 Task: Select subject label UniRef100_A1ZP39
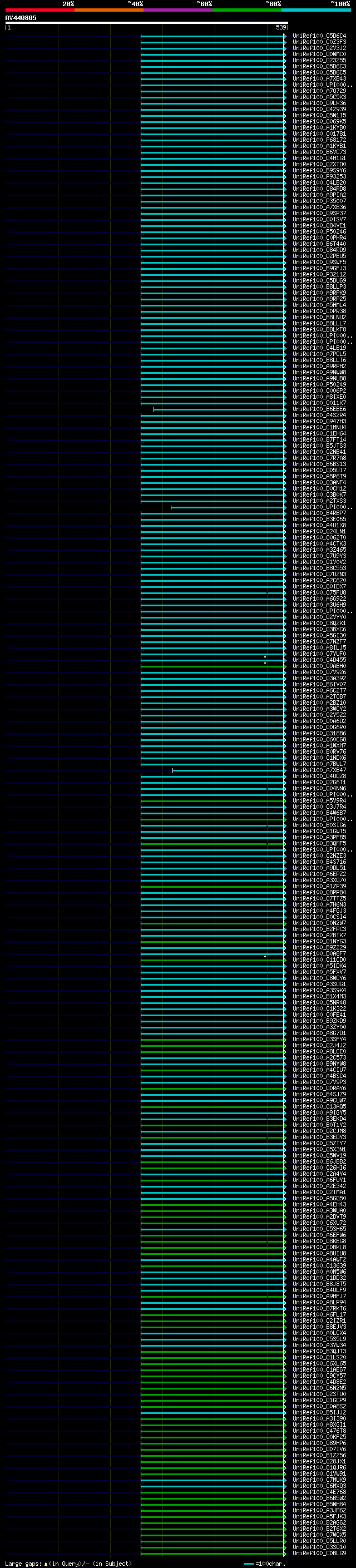[x=319, y=886]
